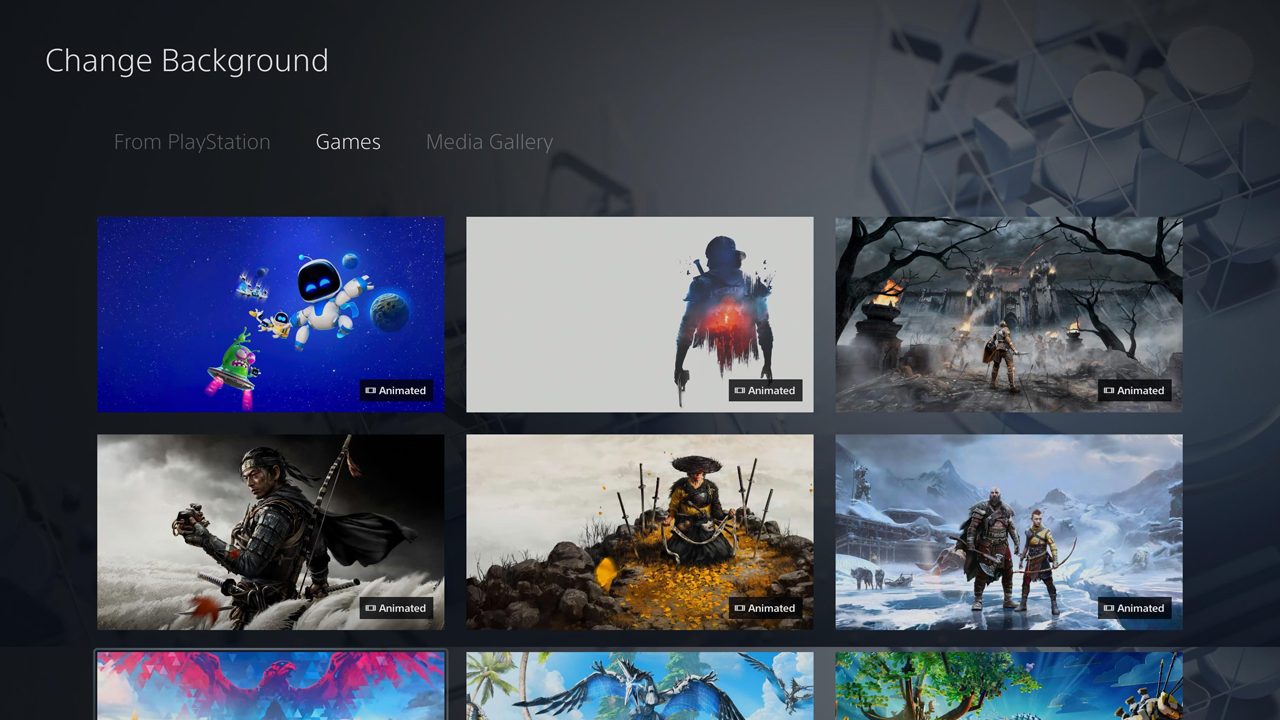Pick the seated warrior on golden leaves background

pos(640,532)
